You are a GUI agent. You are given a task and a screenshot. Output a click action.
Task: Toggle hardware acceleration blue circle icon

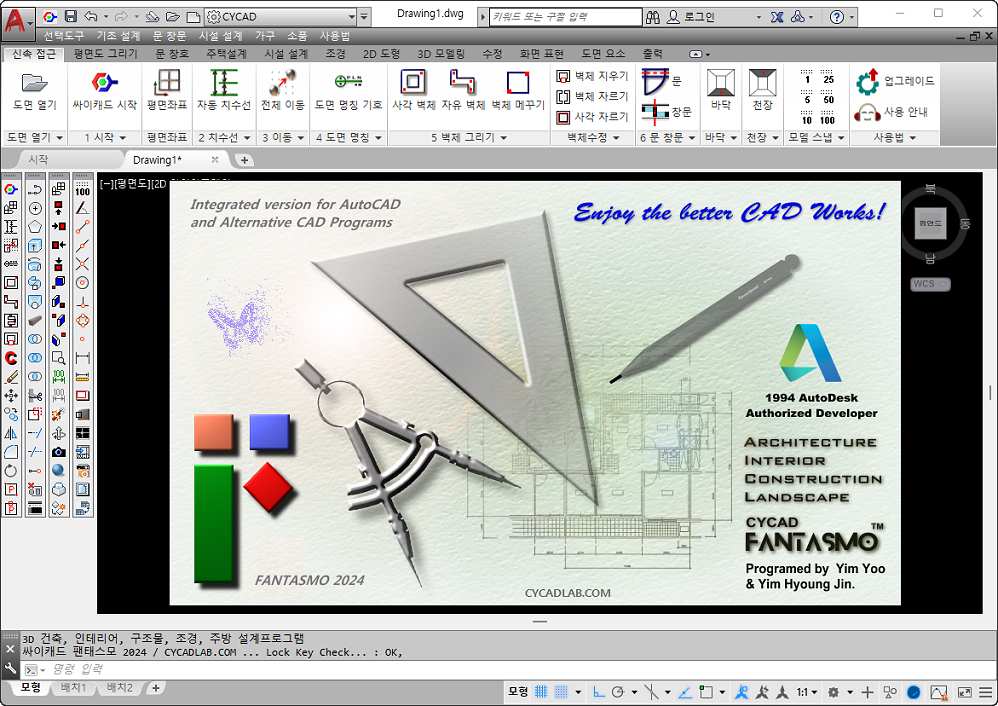tap(913, 692)
